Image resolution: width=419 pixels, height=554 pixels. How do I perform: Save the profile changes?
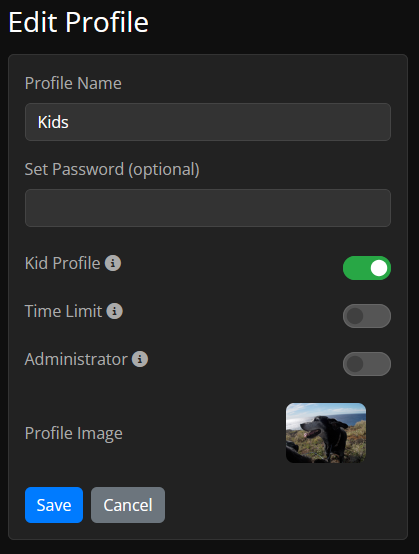54,505
